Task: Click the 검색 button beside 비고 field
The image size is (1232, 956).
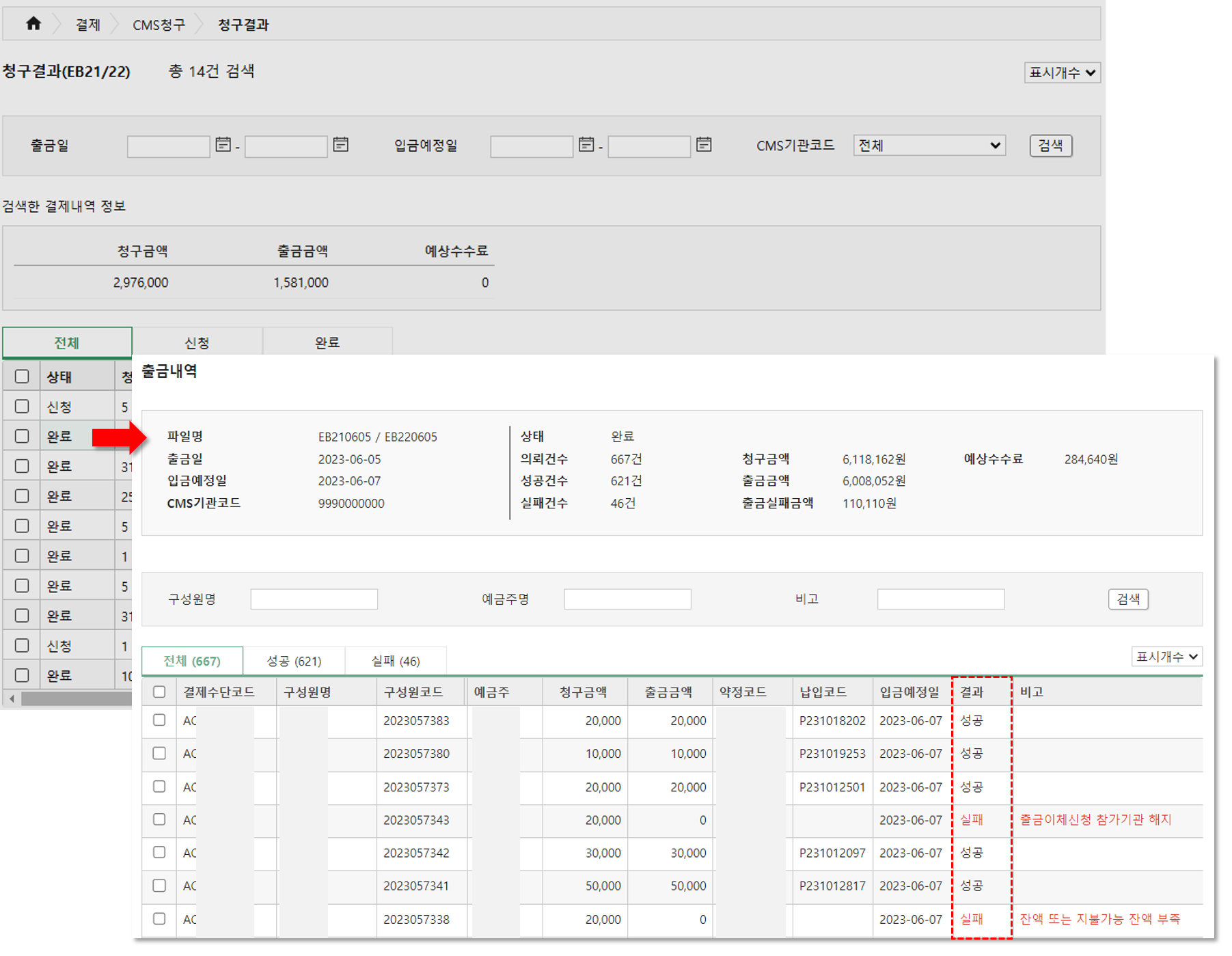Action: coord(1127,599)
